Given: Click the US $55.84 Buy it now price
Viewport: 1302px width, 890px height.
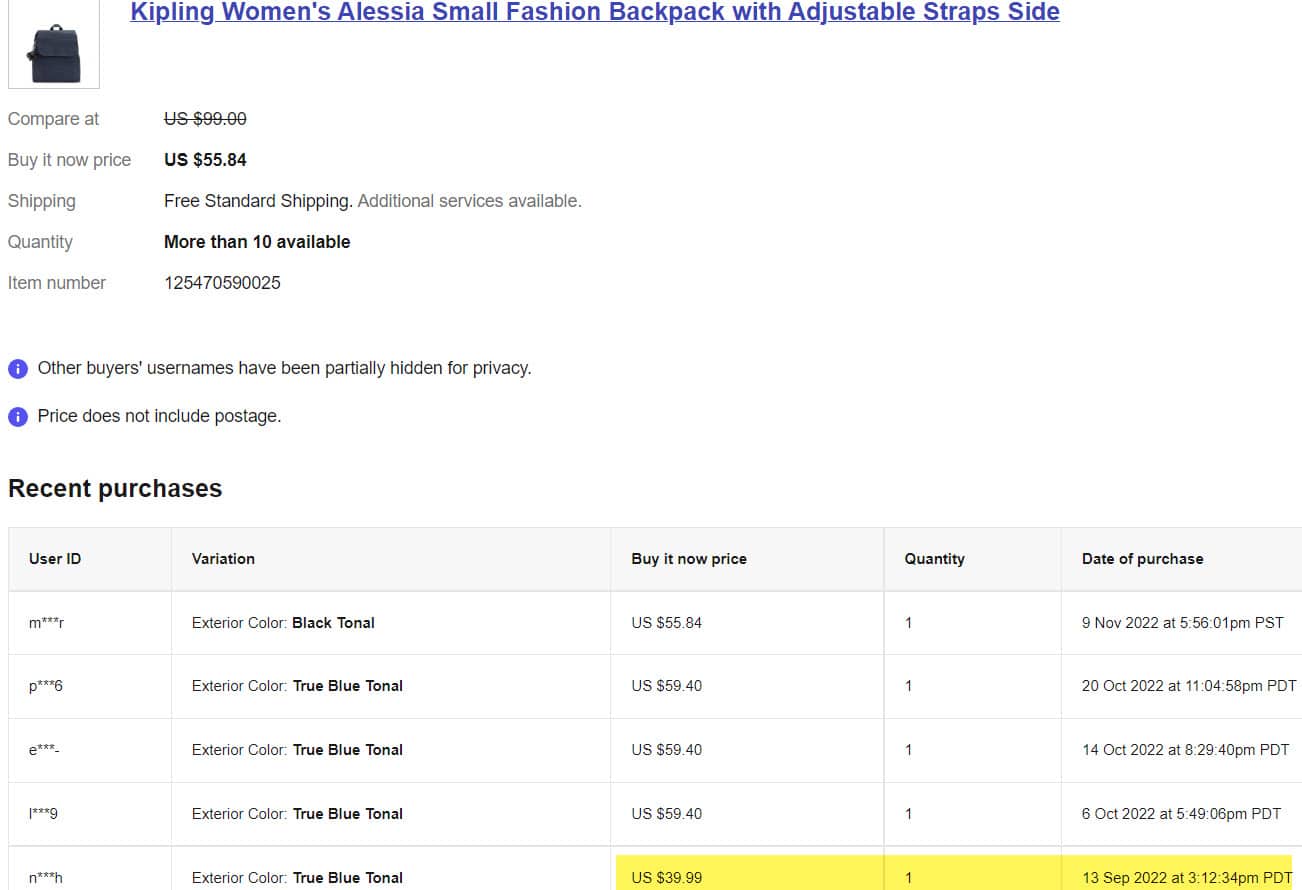Looking at the screenshot, I should pos(205,160).
